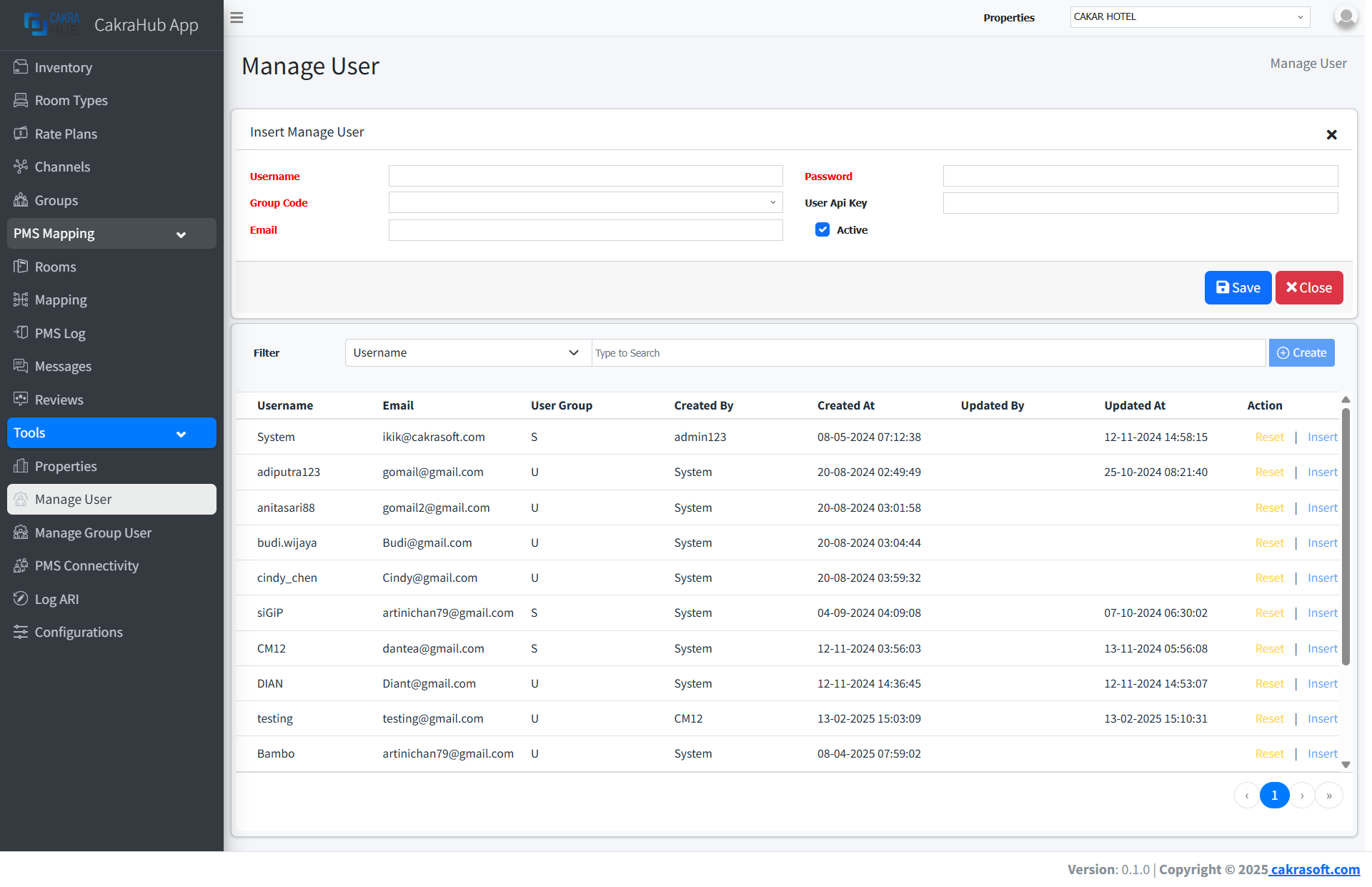Click the Channels sidebar icon
Screen dimensions: 1372x887
(21, 167)
